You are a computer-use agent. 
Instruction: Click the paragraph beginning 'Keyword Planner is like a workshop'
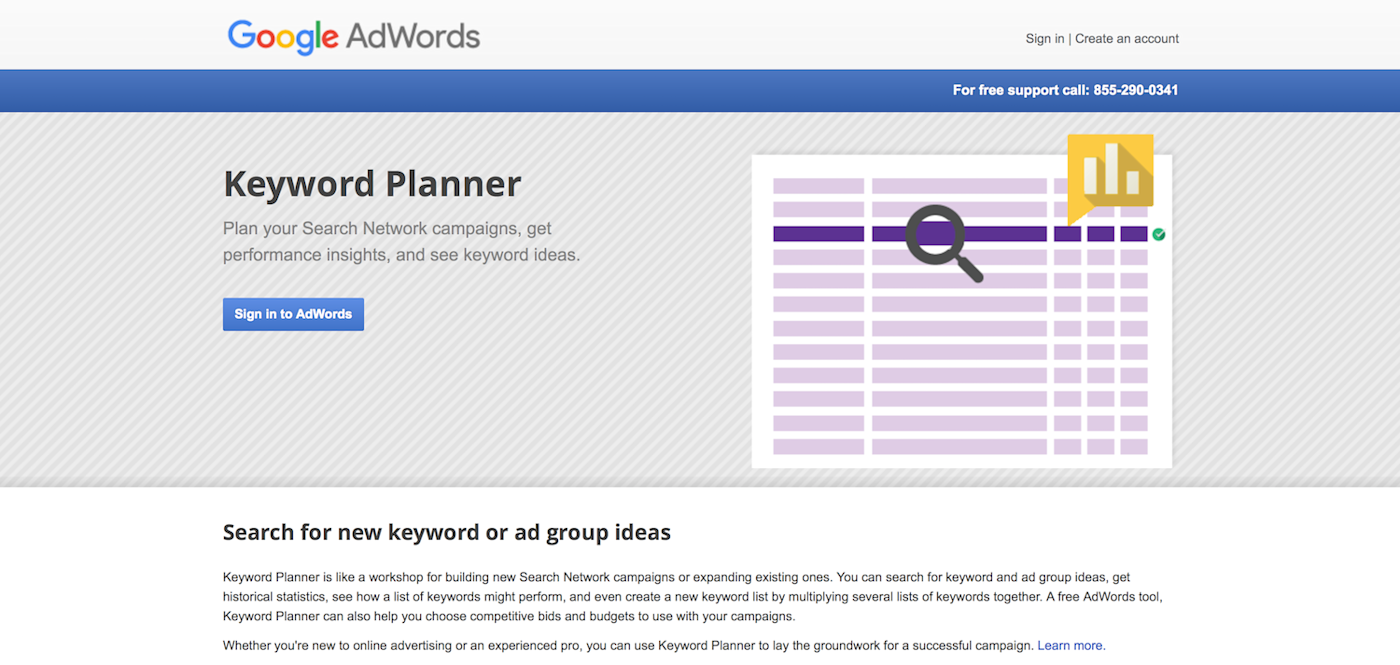coord(692,597)
